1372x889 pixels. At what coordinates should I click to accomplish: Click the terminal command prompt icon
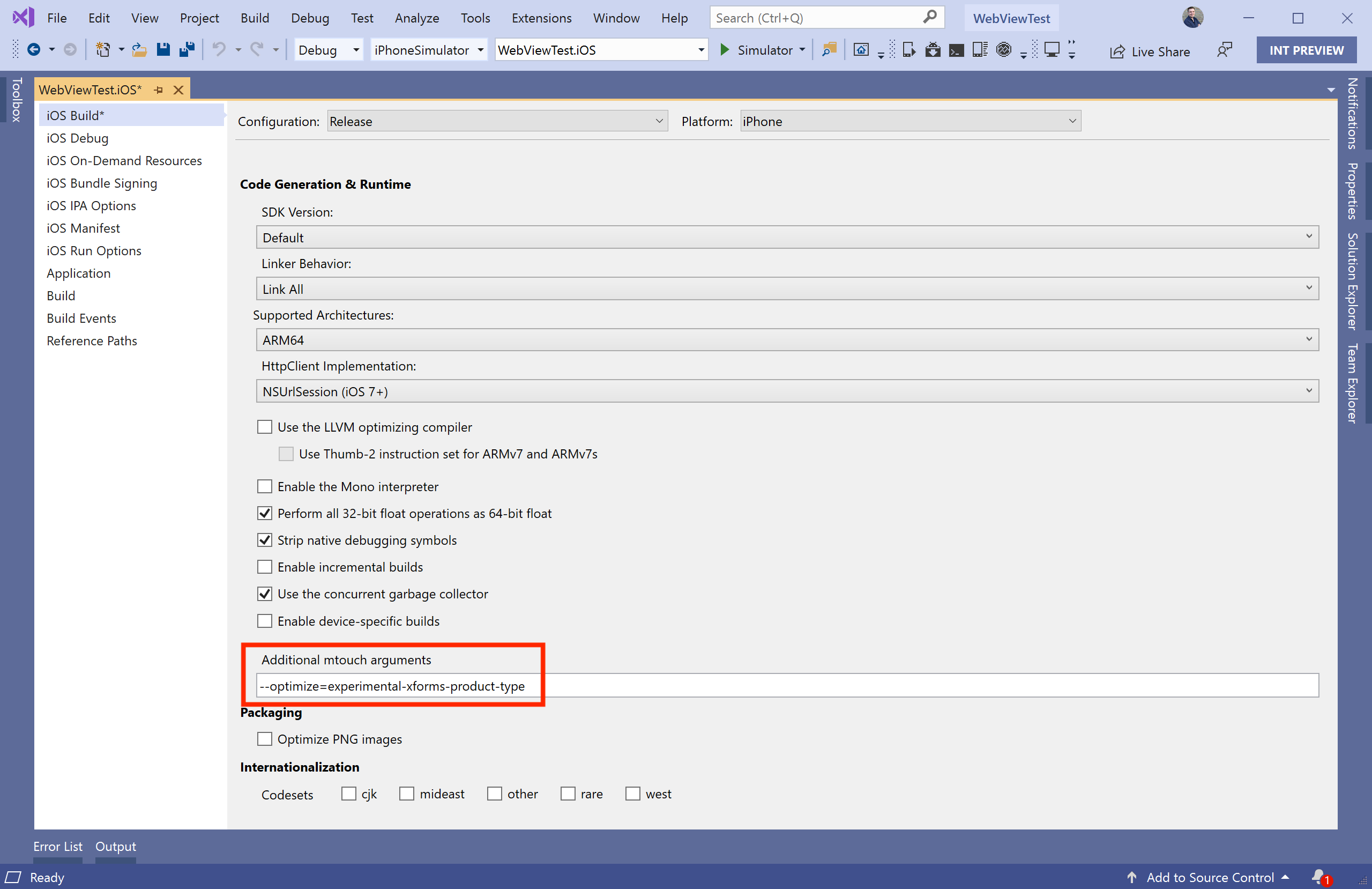[x=956, y=50]
